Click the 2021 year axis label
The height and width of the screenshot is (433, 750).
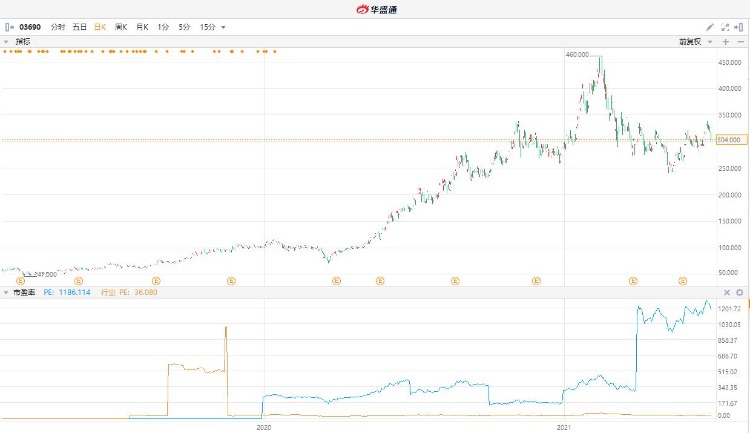[x=564, y=427]
